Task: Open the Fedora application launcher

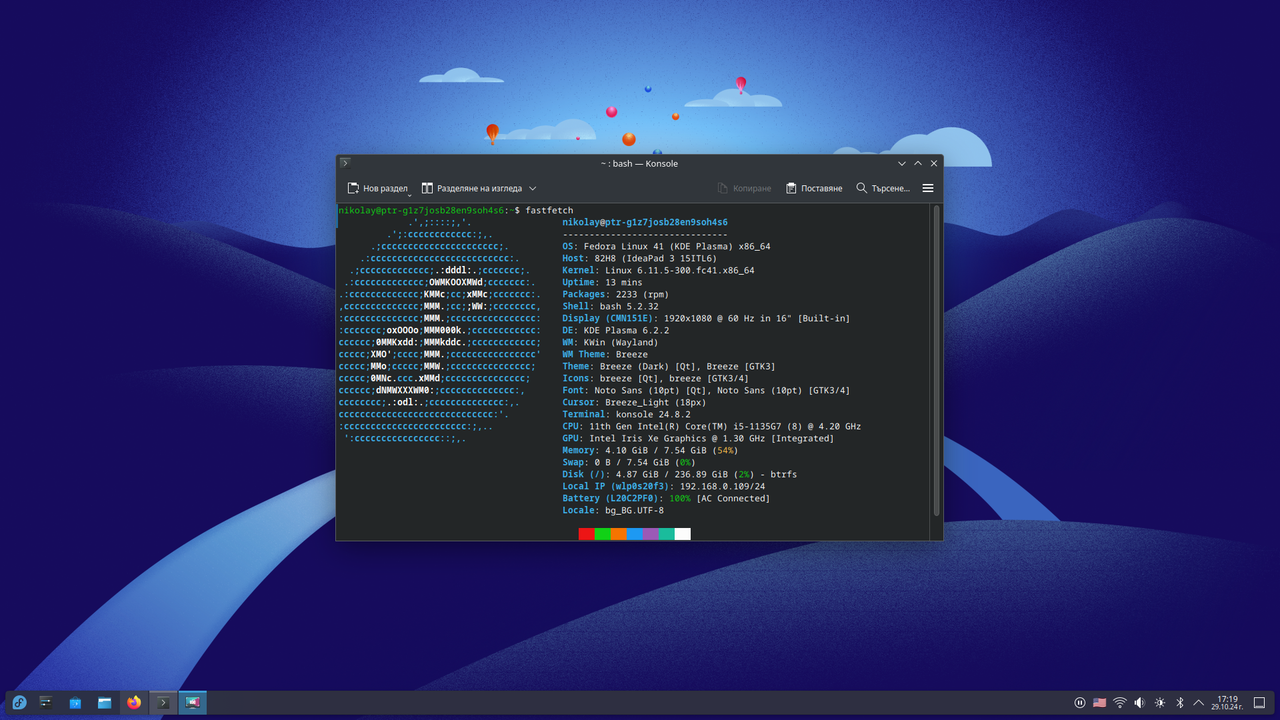Action: pos(19,703)
